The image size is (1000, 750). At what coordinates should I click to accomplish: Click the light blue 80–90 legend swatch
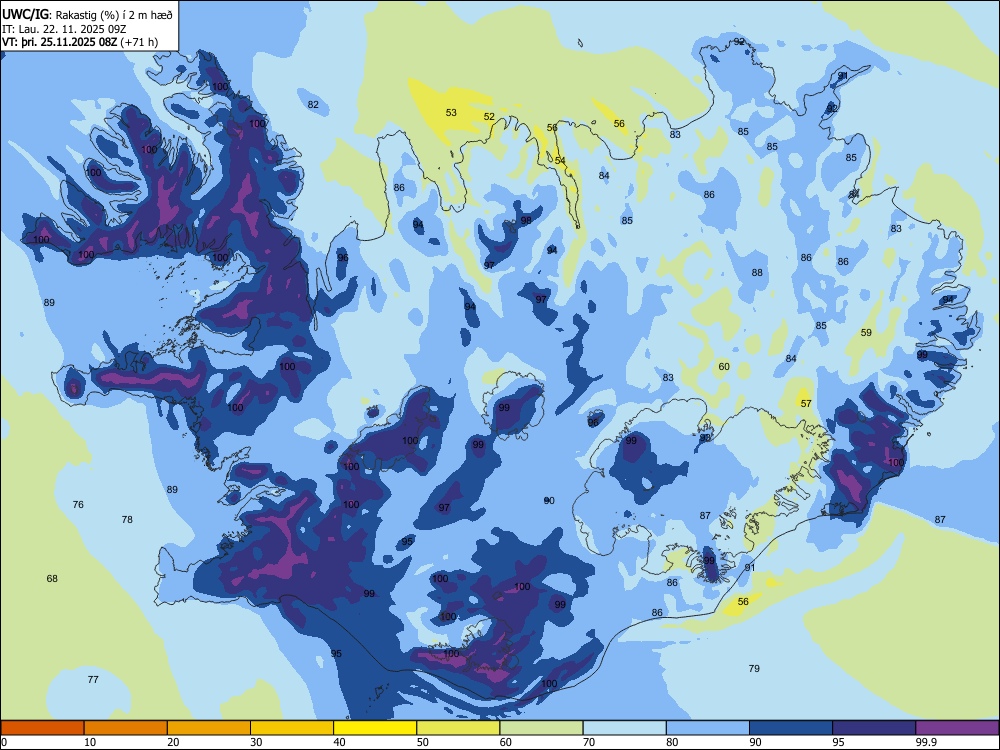click(x=708, y=728)
